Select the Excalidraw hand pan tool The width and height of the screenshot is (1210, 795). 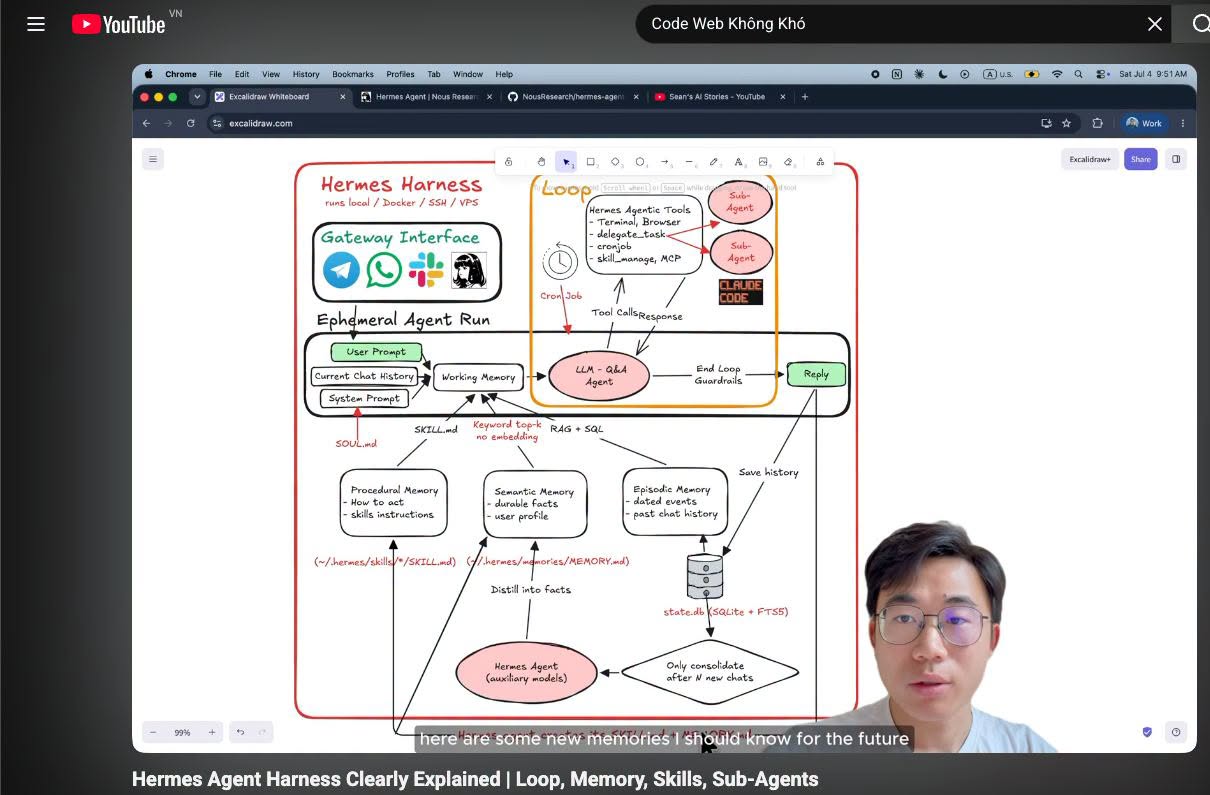point(541,162)
